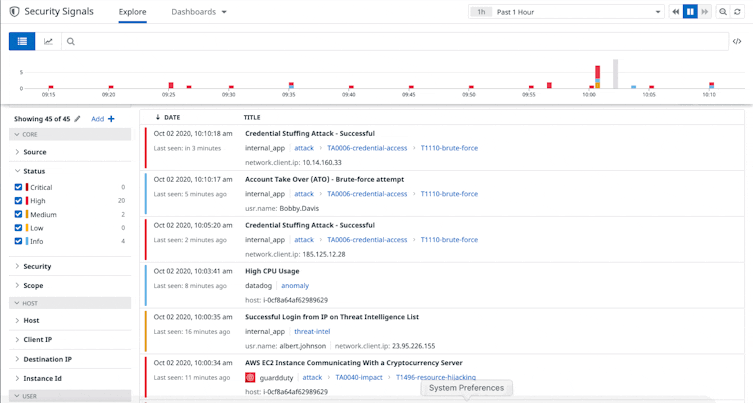Switch to list view button
The height and width of the screenshot is (403, 753).
click(22, 41)
